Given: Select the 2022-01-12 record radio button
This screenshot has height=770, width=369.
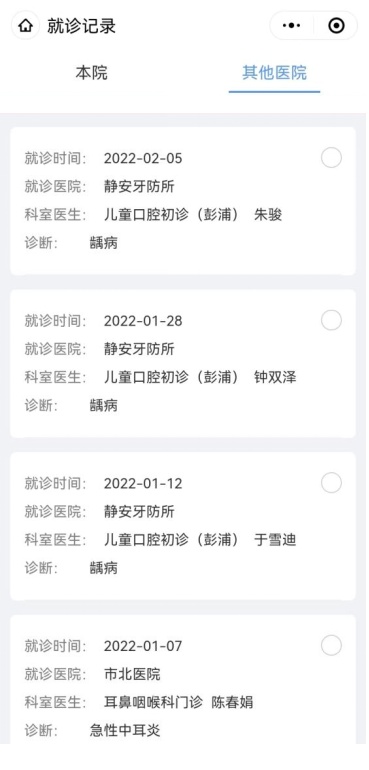Looking at the screenshot, I should click(331, 483).
